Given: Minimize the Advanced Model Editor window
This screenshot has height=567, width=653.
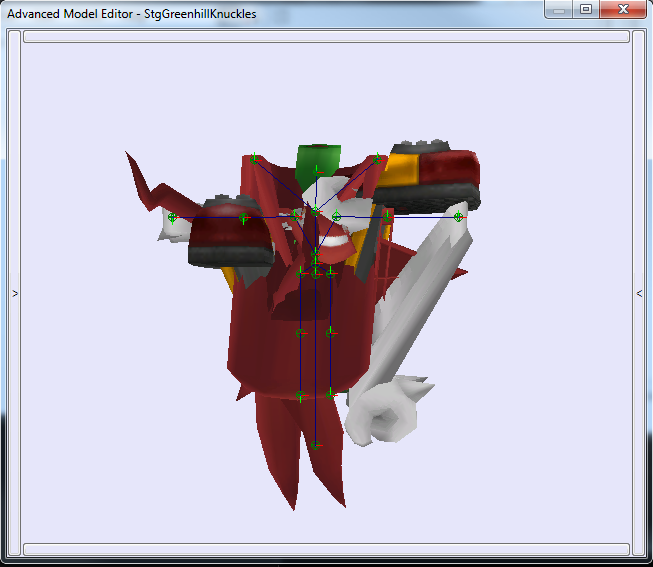Looking at the screenshot, I should pyautogui.click(x=558, y=10).
